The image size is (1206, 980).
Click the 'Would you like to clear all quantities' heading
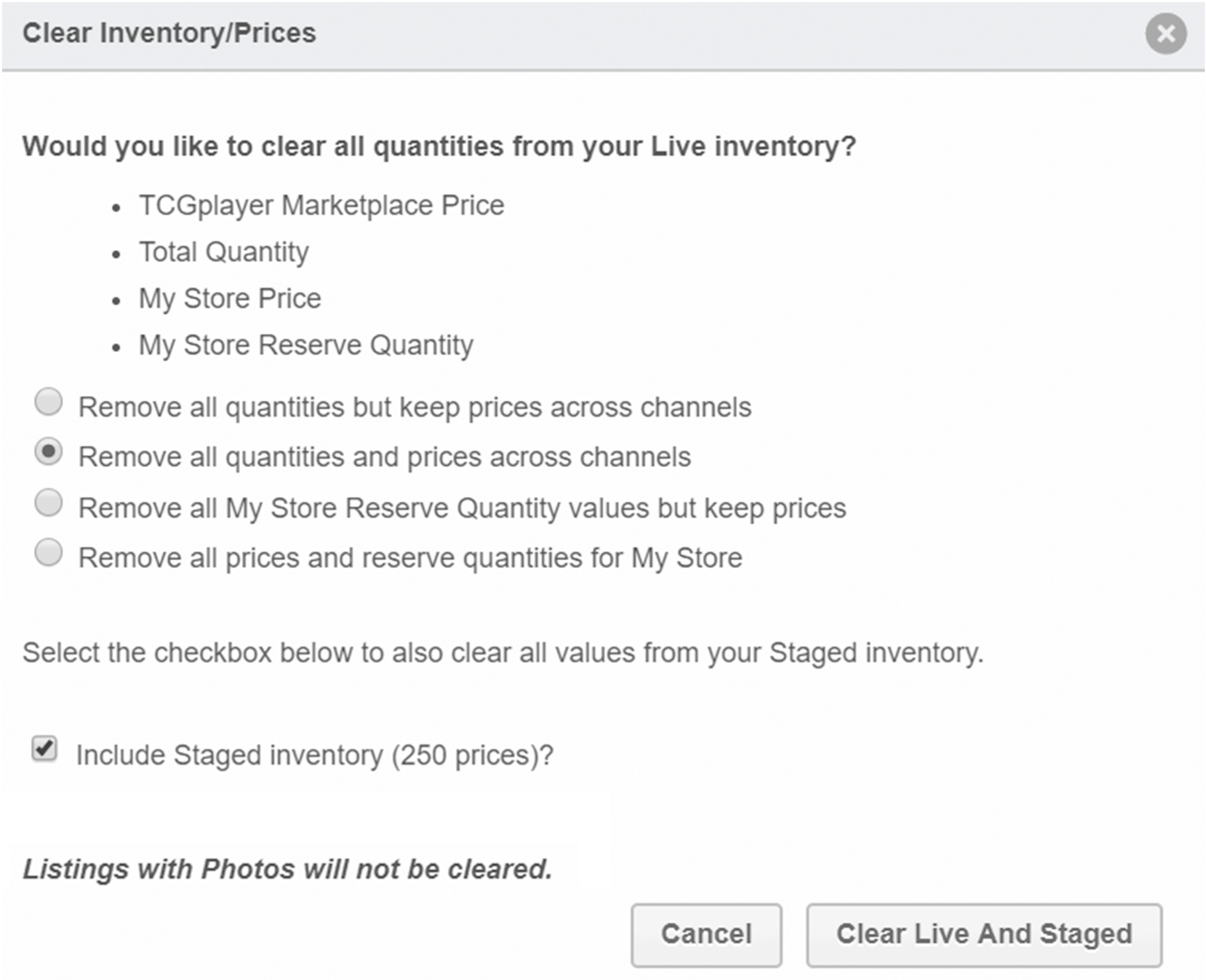coord(439,147)
